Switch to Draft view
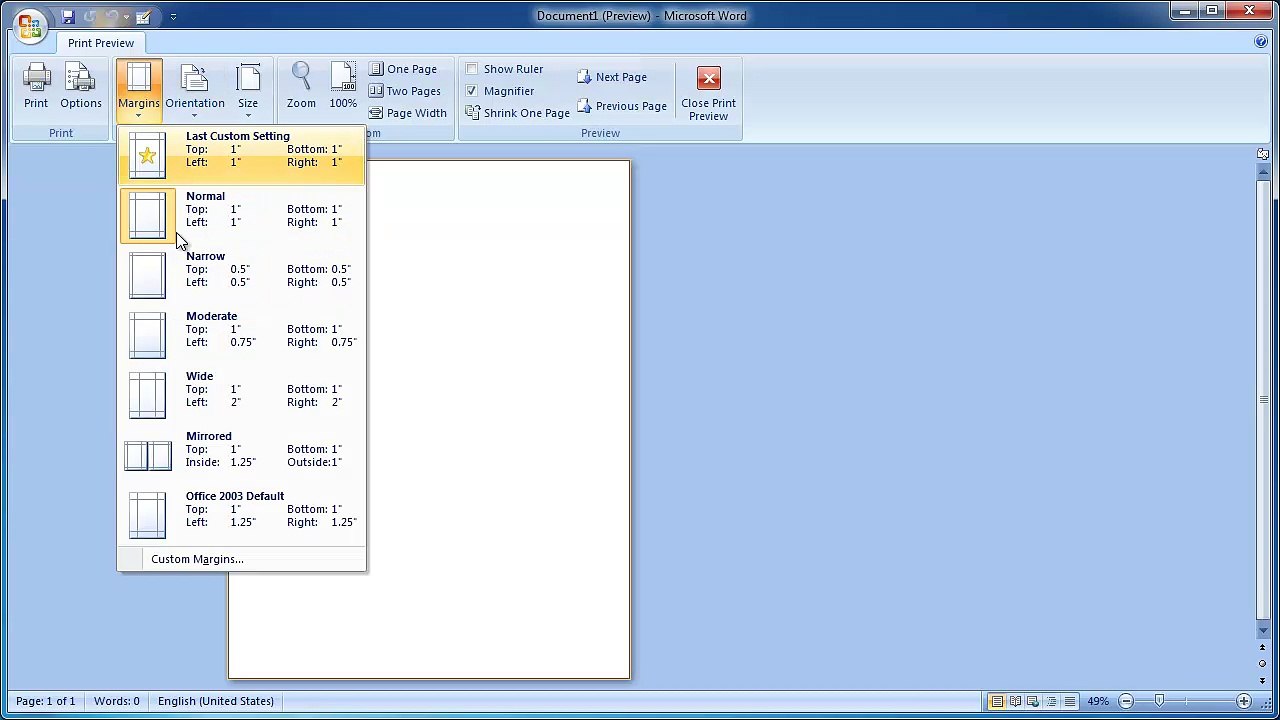Image resolution: width=1280 pixels, height=720 pixels. pos(1069,701)
